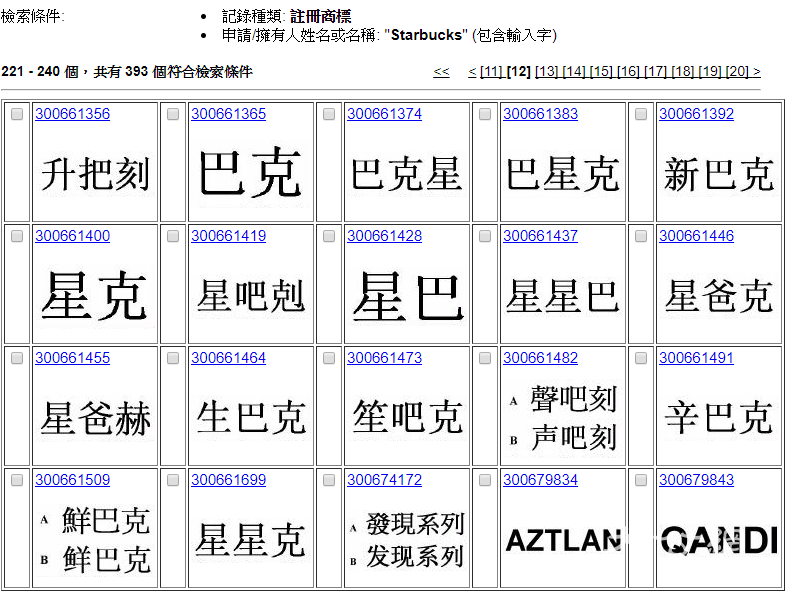Click the 星爸赫 trademark image
The height and width of the screenshot is (596, 798).
[95, 418]
